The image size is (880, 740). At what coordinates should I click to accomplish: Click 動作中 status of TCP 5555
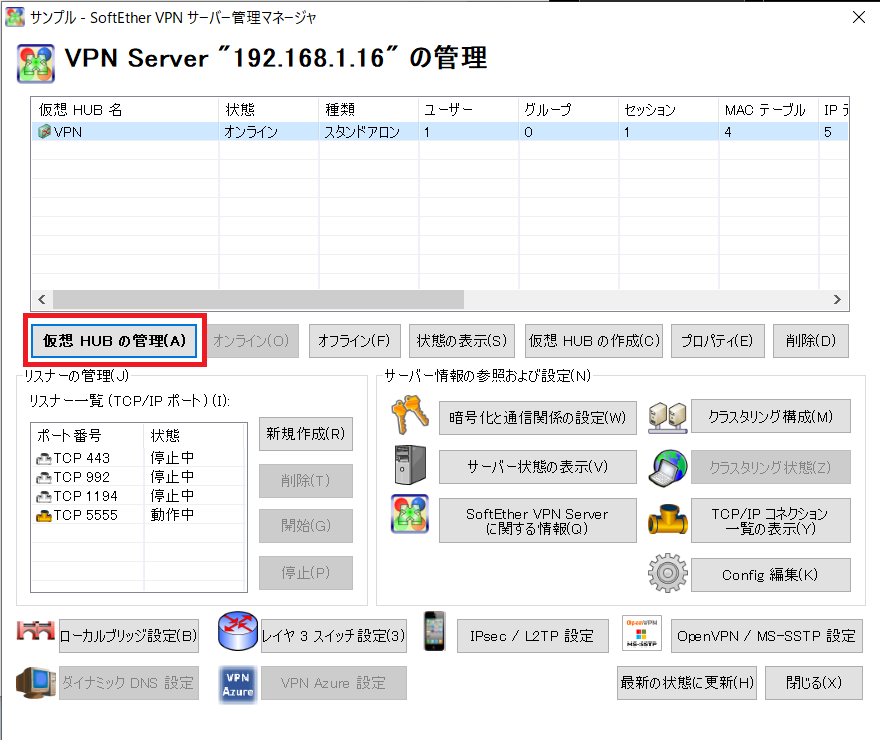point(172,515)
